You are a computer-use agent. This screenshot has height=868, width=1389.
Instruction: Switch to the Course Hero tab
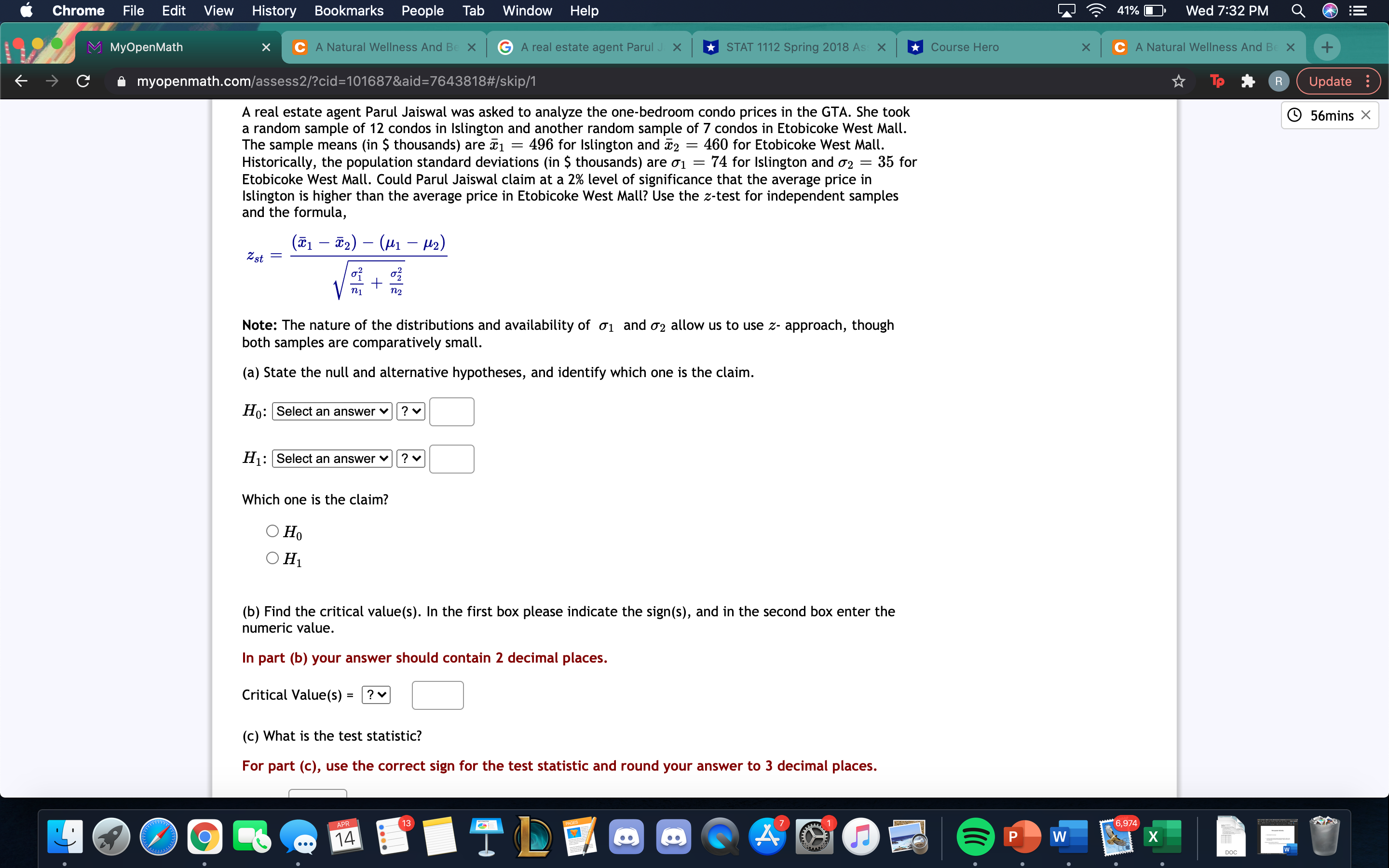pyautogui.click(x=964, y=47)
